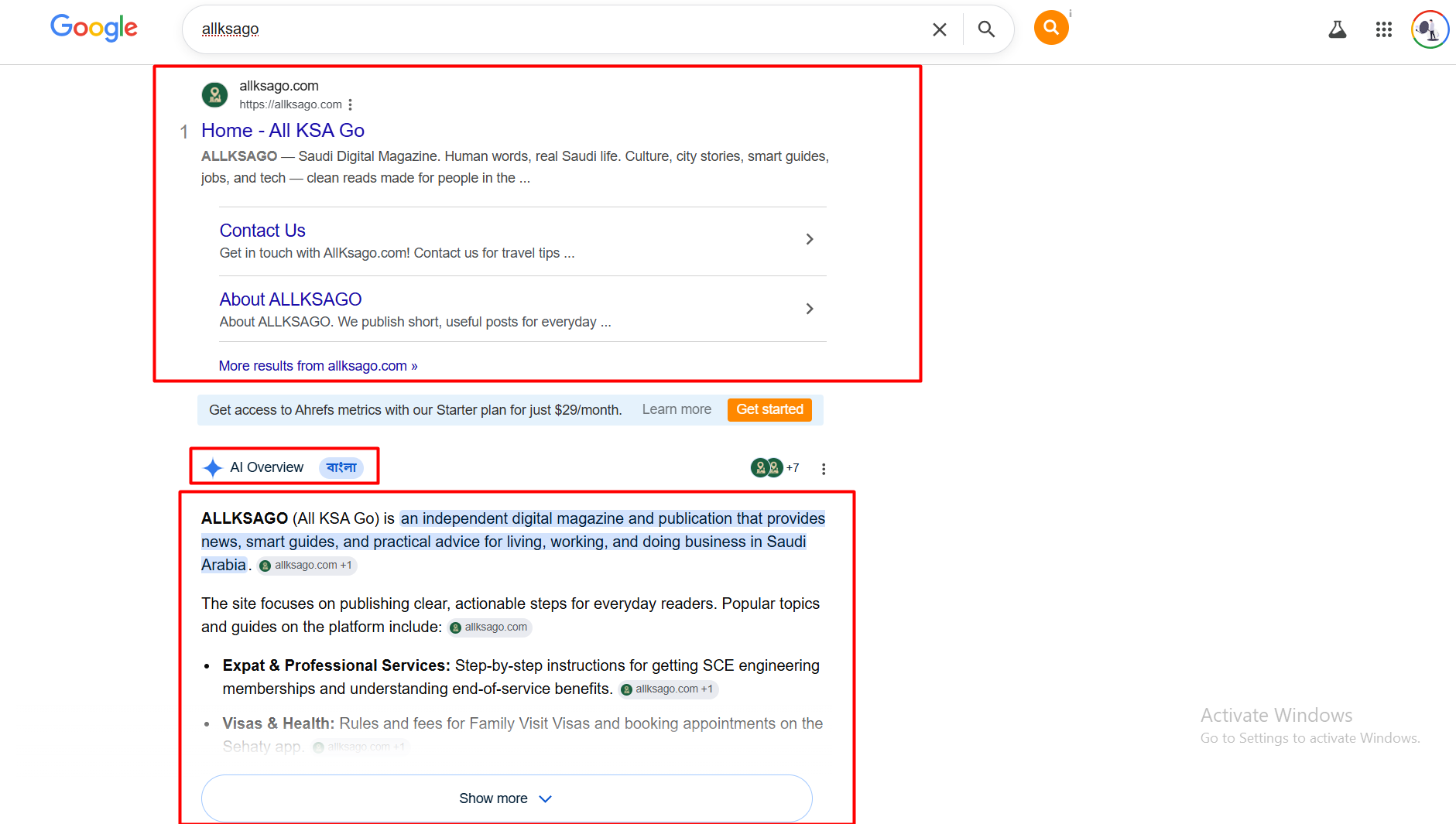Click the 'Expat & Professional Services:' heading text
The height and width of the screenshot is (824, 1456).
tap(336, 665)
